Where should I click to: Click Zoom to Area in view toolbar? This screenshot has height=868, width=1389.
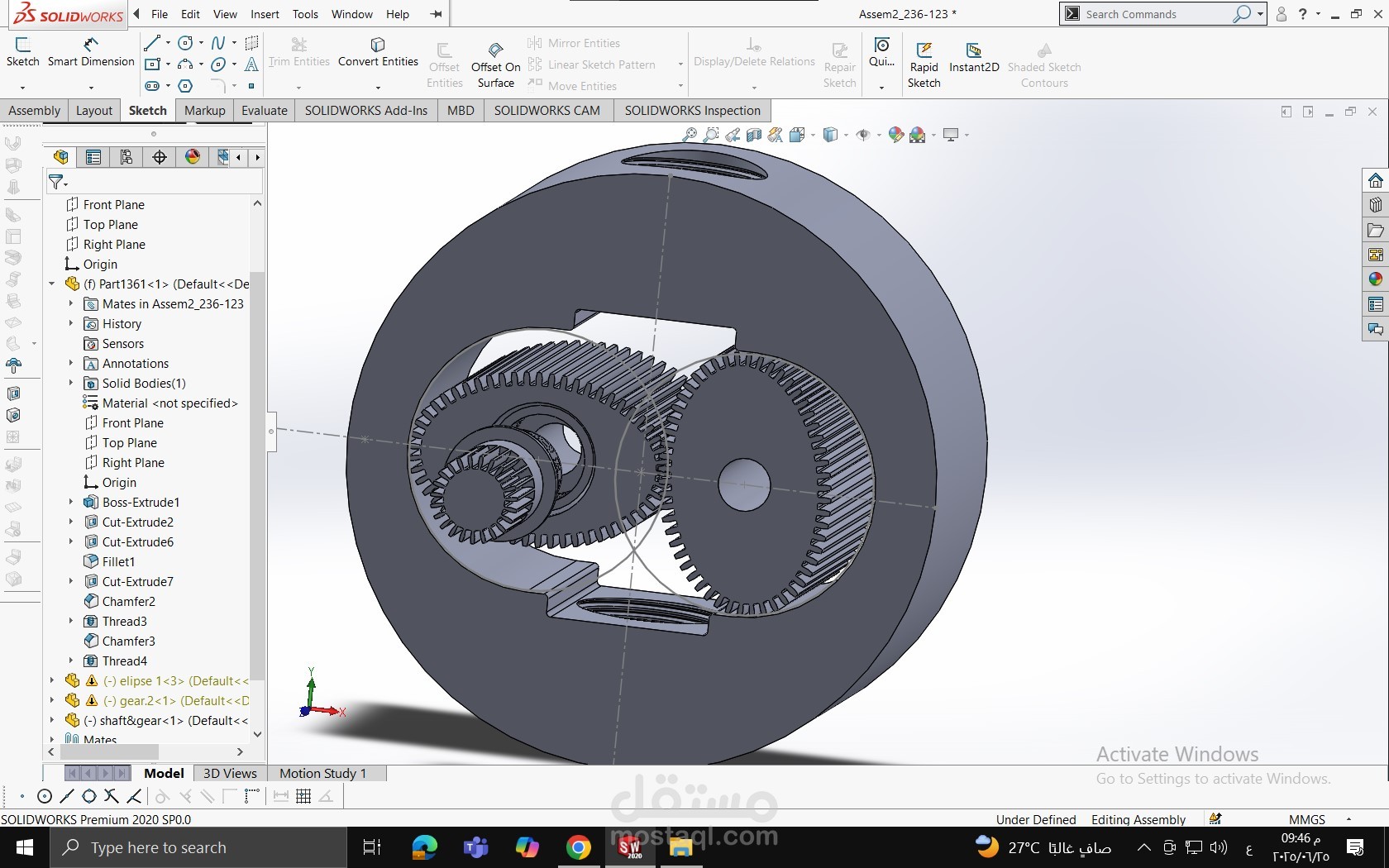[x=711, y=135]
